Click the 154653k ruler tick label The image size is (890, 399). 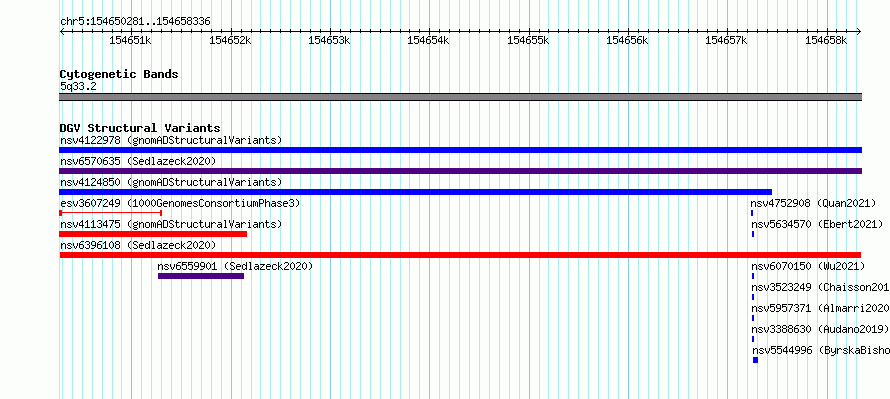click(329, 40)
